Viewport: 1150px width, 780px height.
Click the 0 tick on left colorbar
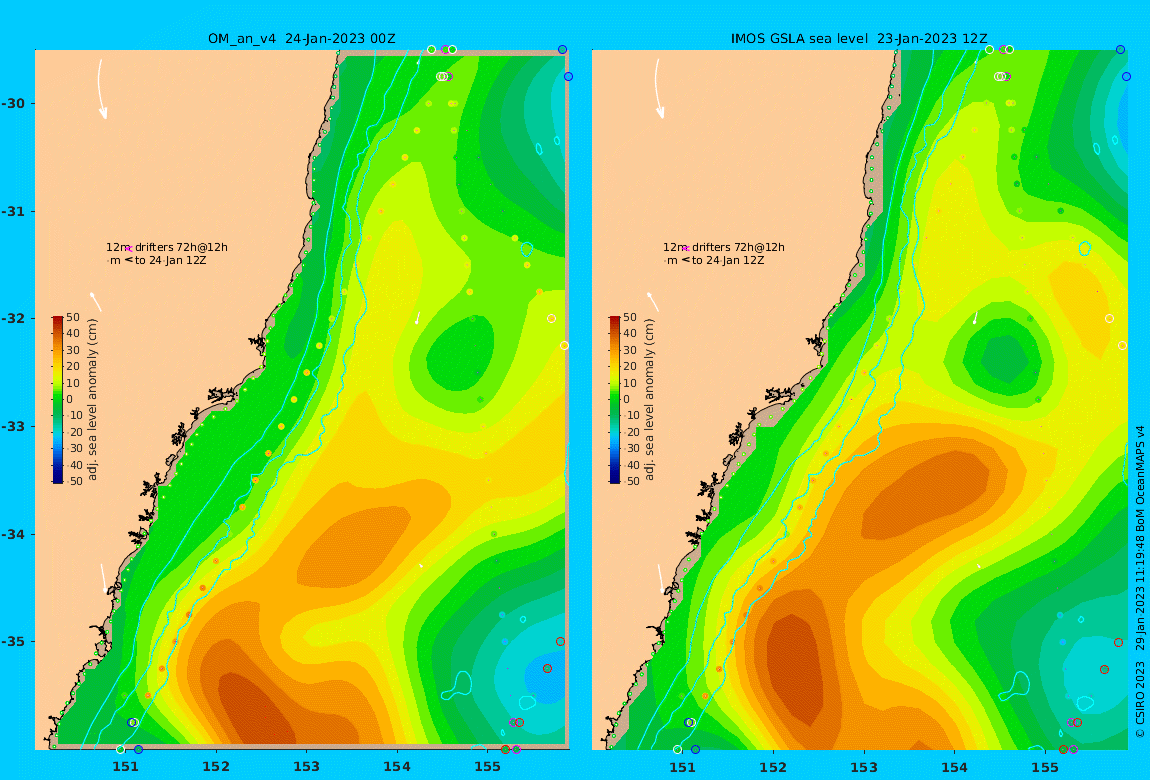(70, 400)
